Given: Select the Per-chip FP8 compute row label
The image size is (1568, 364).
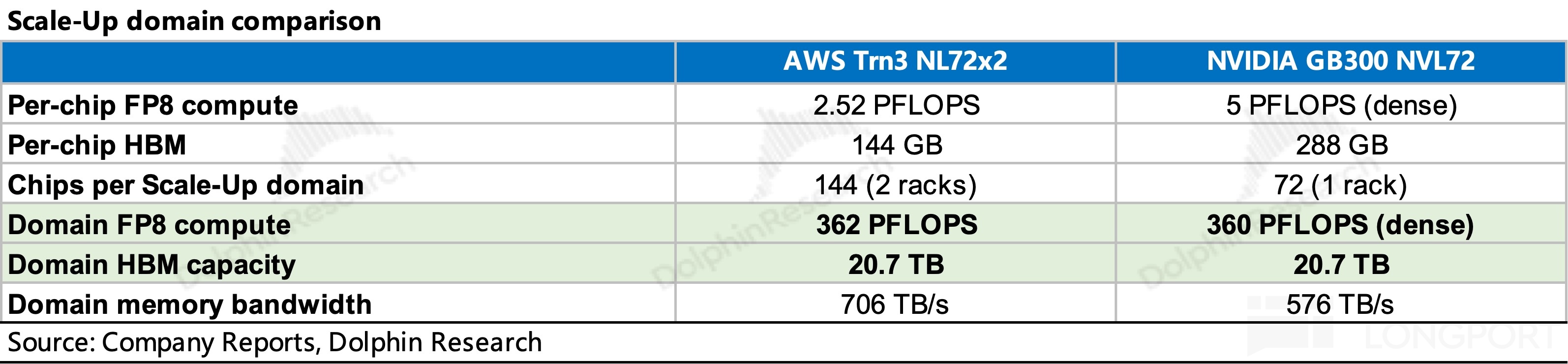Looking at the screenshot, I should tap(153, 105).
